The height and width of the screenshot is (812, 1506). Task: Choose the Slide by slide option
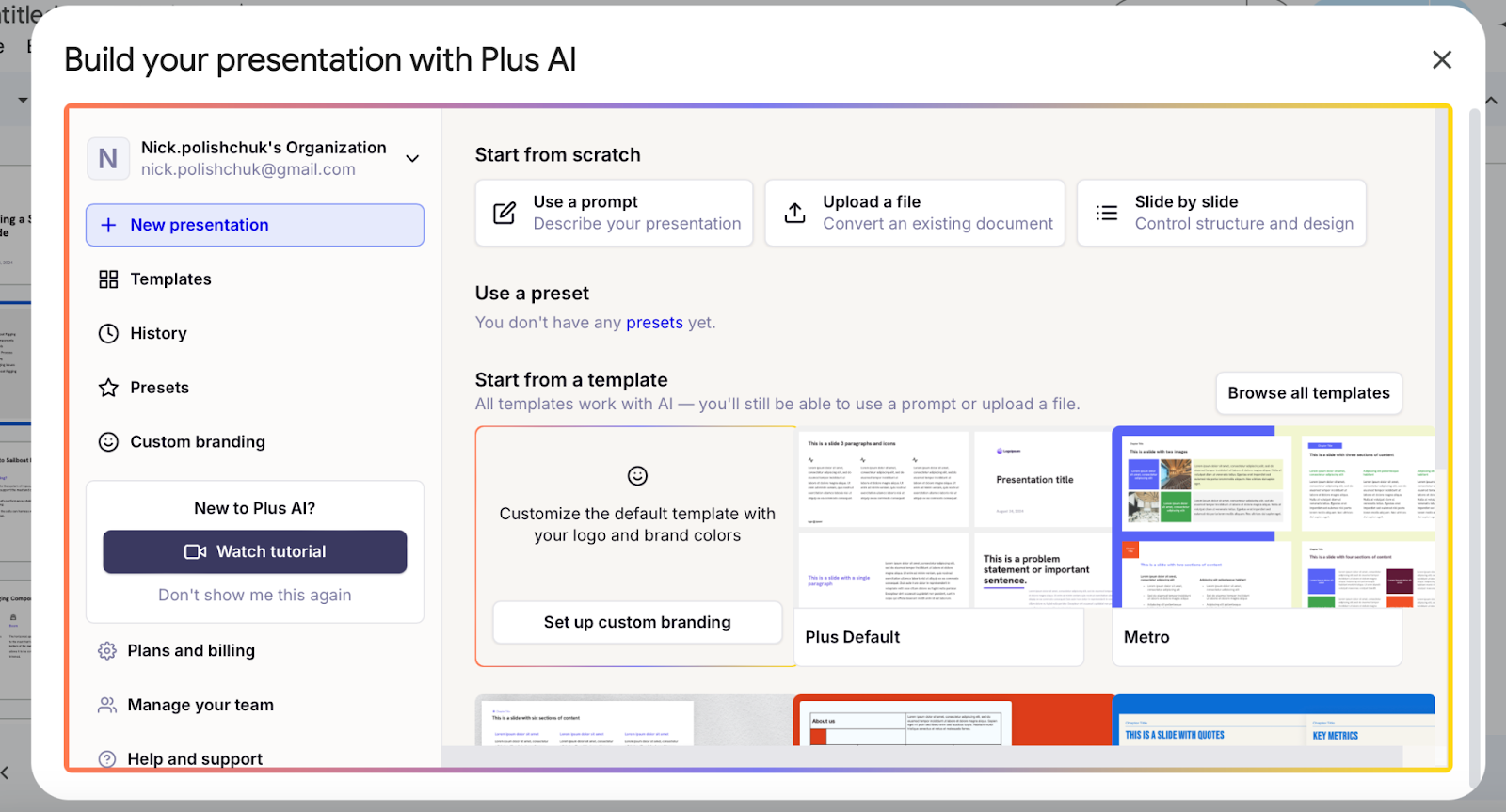click(1222, 213)
